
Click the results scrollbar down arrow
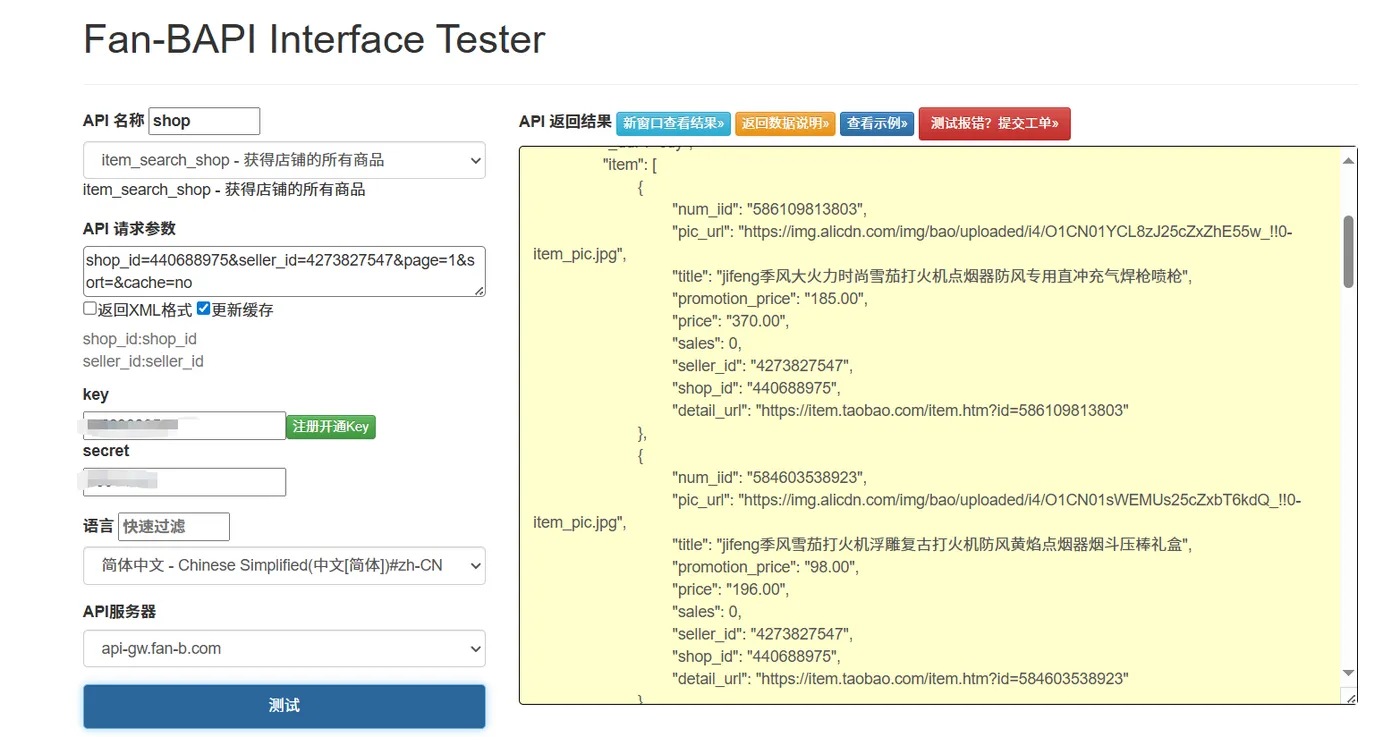click(x=1348, y=673)
